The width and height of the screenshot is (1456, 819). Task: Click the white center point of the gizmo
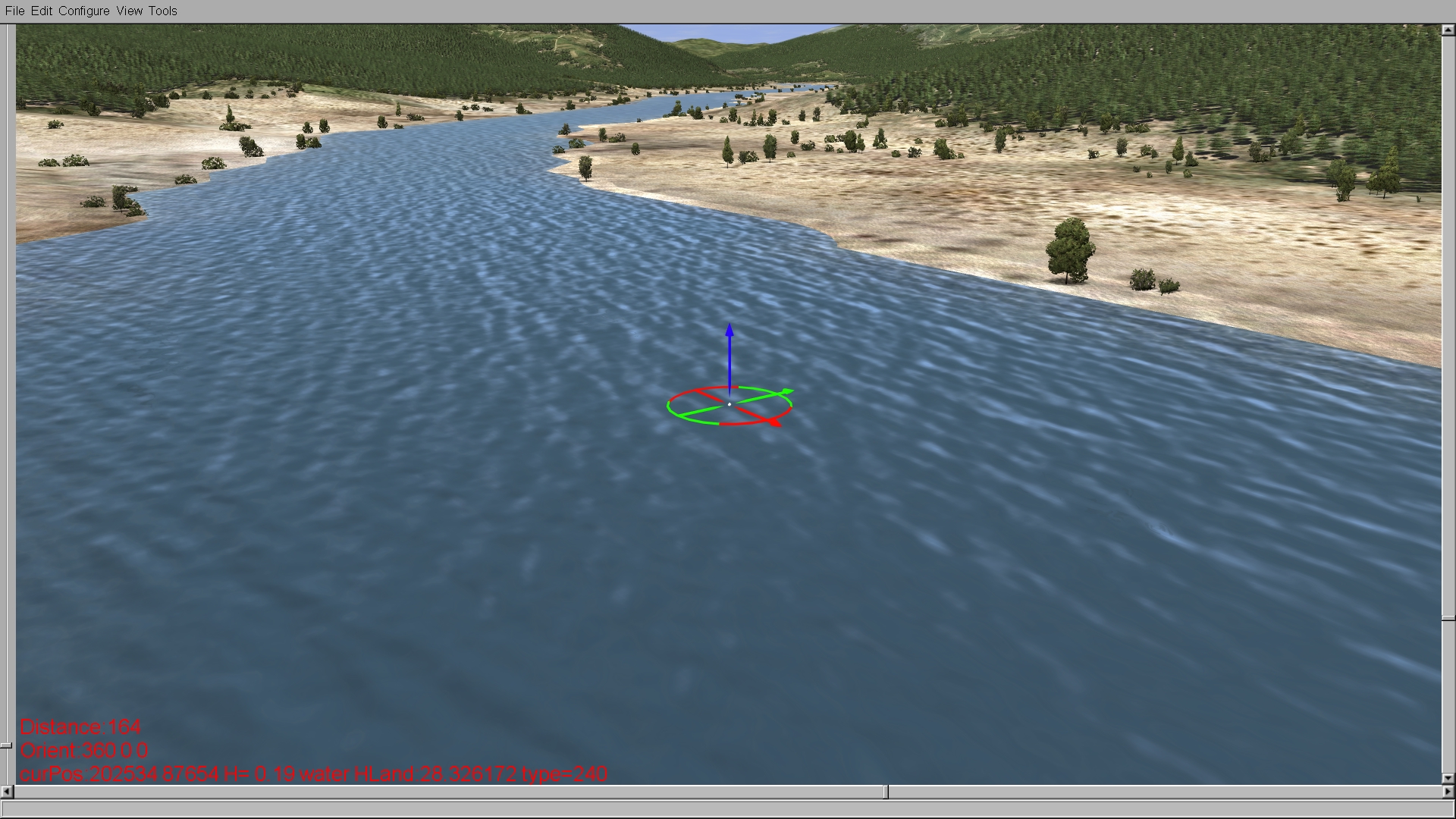[x=730, y=404]
